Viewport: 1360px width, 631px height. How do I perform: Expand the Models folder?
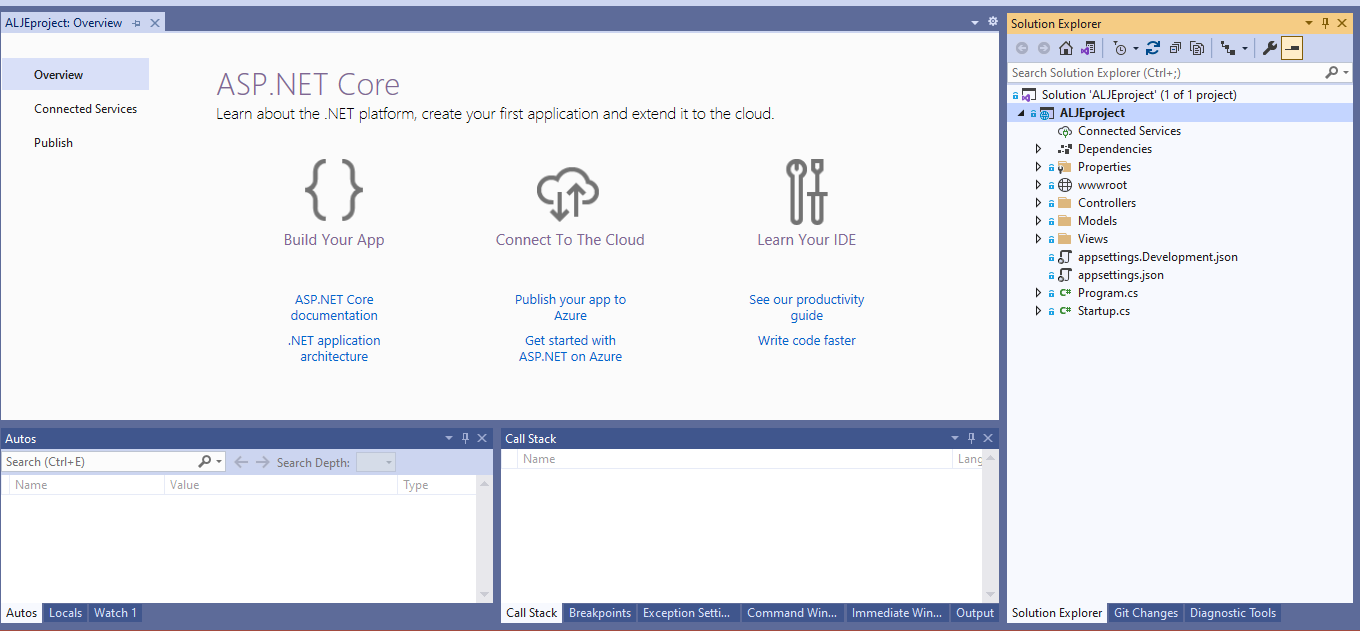tap(1039, 221)
